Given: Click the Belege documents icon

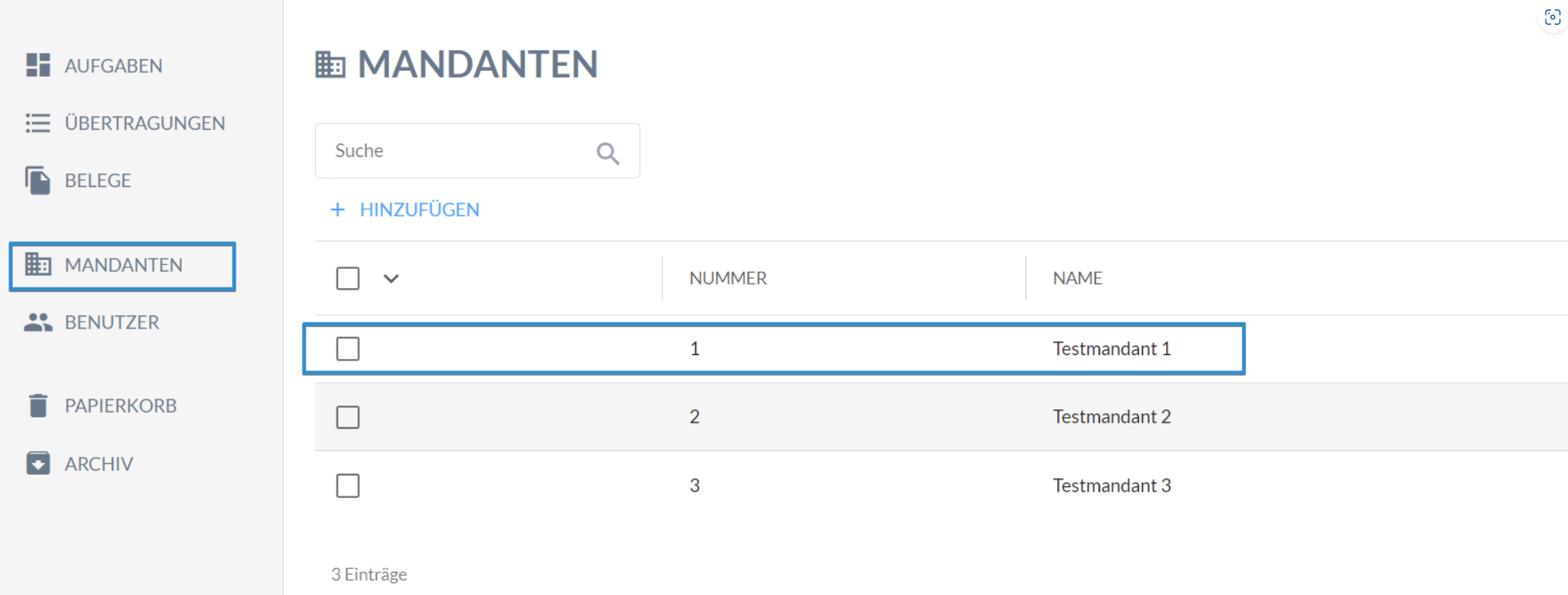Looking at the screenshot, I should [37, 180].
